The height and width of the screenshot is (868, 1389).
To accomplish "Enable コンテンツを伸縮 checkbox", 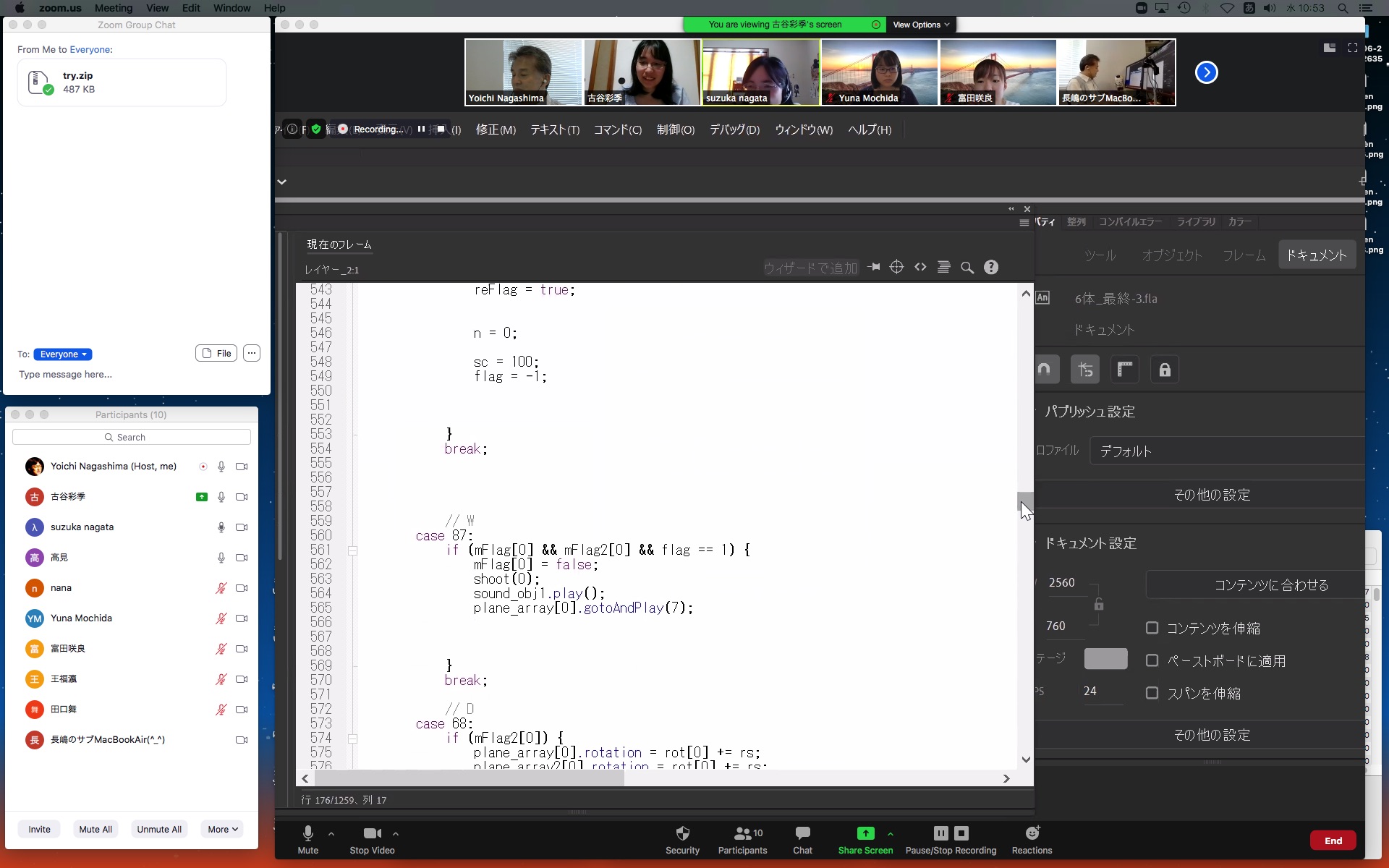I will click(1152, 628).
